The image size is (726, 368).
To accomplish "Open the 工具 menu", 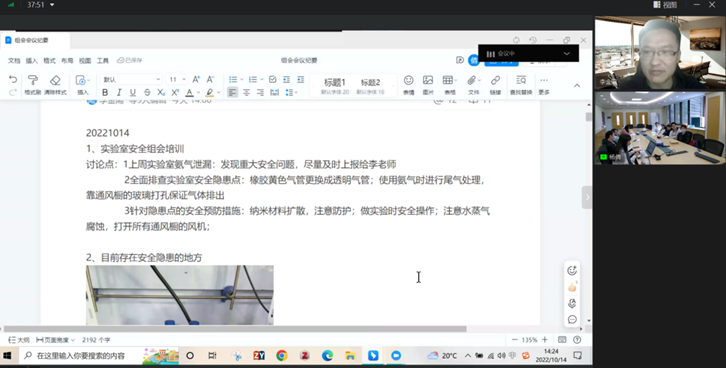I will (x=102, y=61).
